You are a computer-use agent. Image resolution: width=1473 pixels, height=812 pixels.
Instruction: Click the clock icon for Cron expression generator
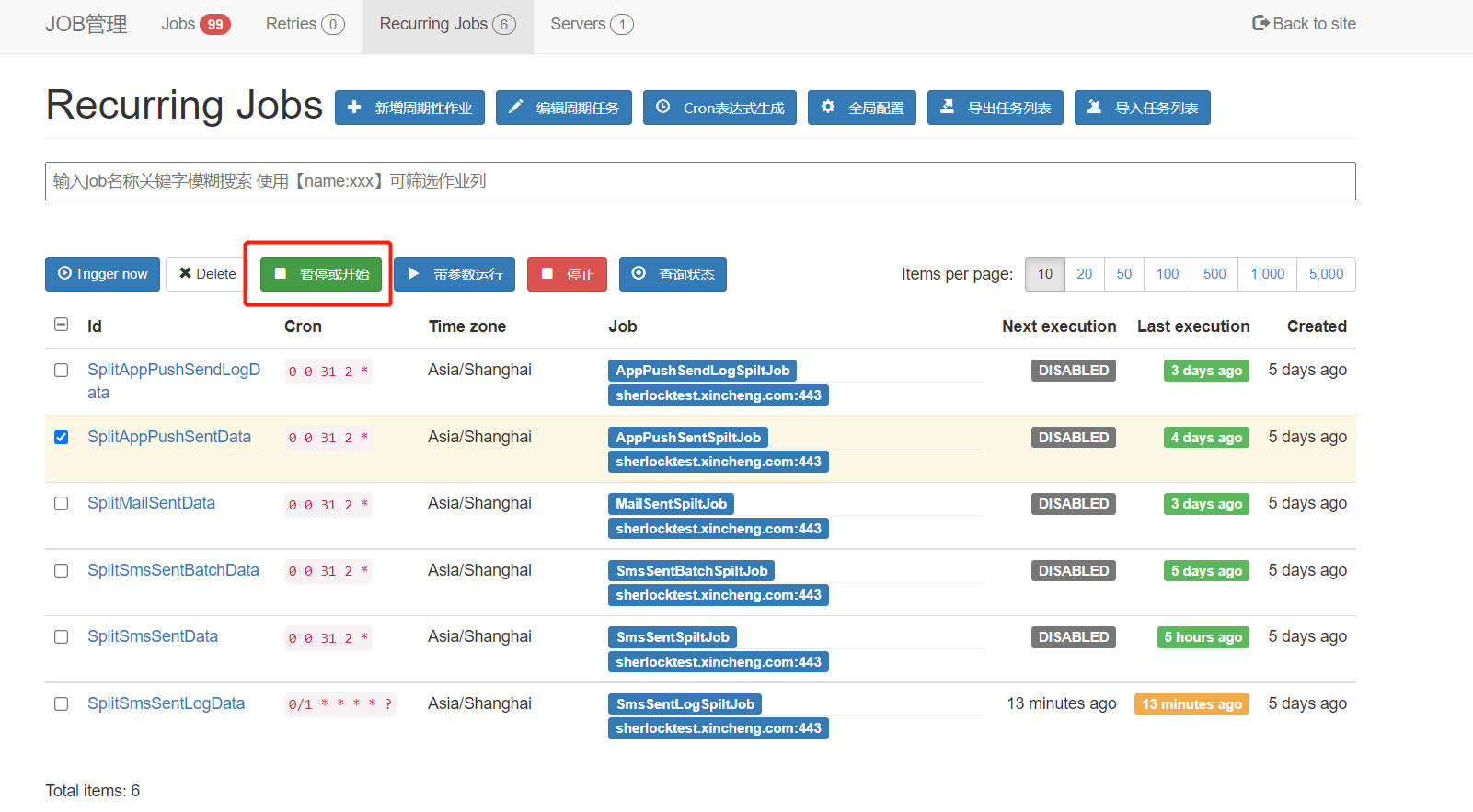click(x=662, y=108)
